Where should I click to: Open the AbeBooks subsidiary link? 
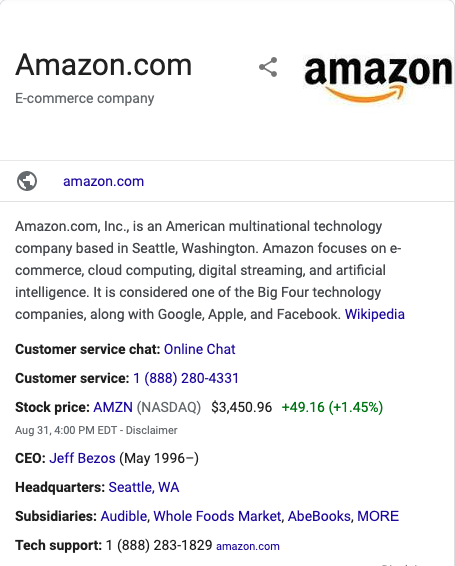(x=319, y=516)
